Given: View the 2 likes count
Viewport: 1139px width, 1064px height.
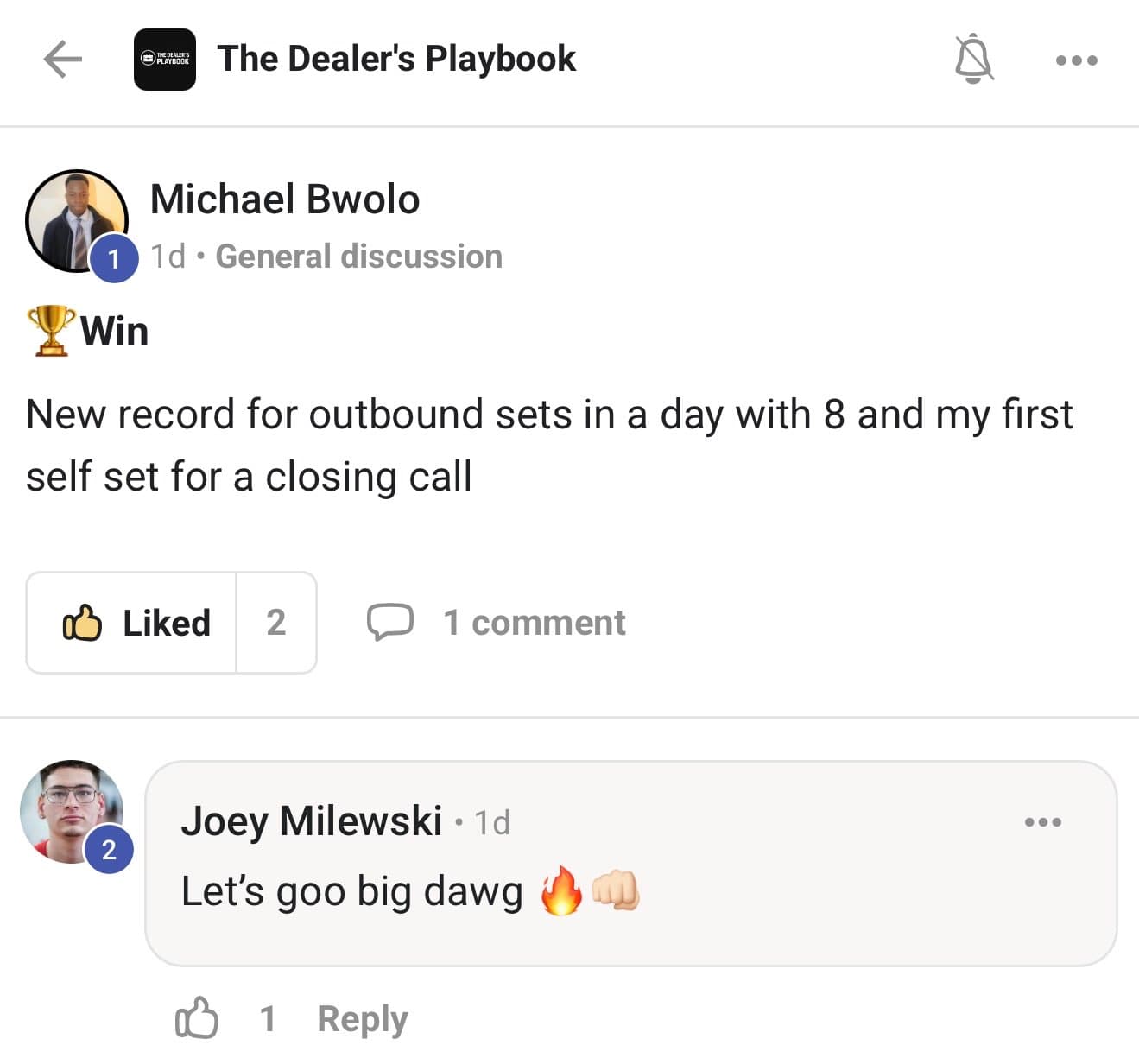Looking at the screenshot, I should pyautogui.click(x=276, y=623).
